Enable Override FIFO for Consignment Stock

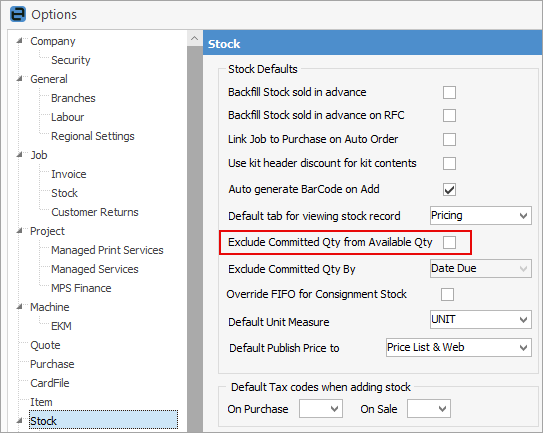447,294
